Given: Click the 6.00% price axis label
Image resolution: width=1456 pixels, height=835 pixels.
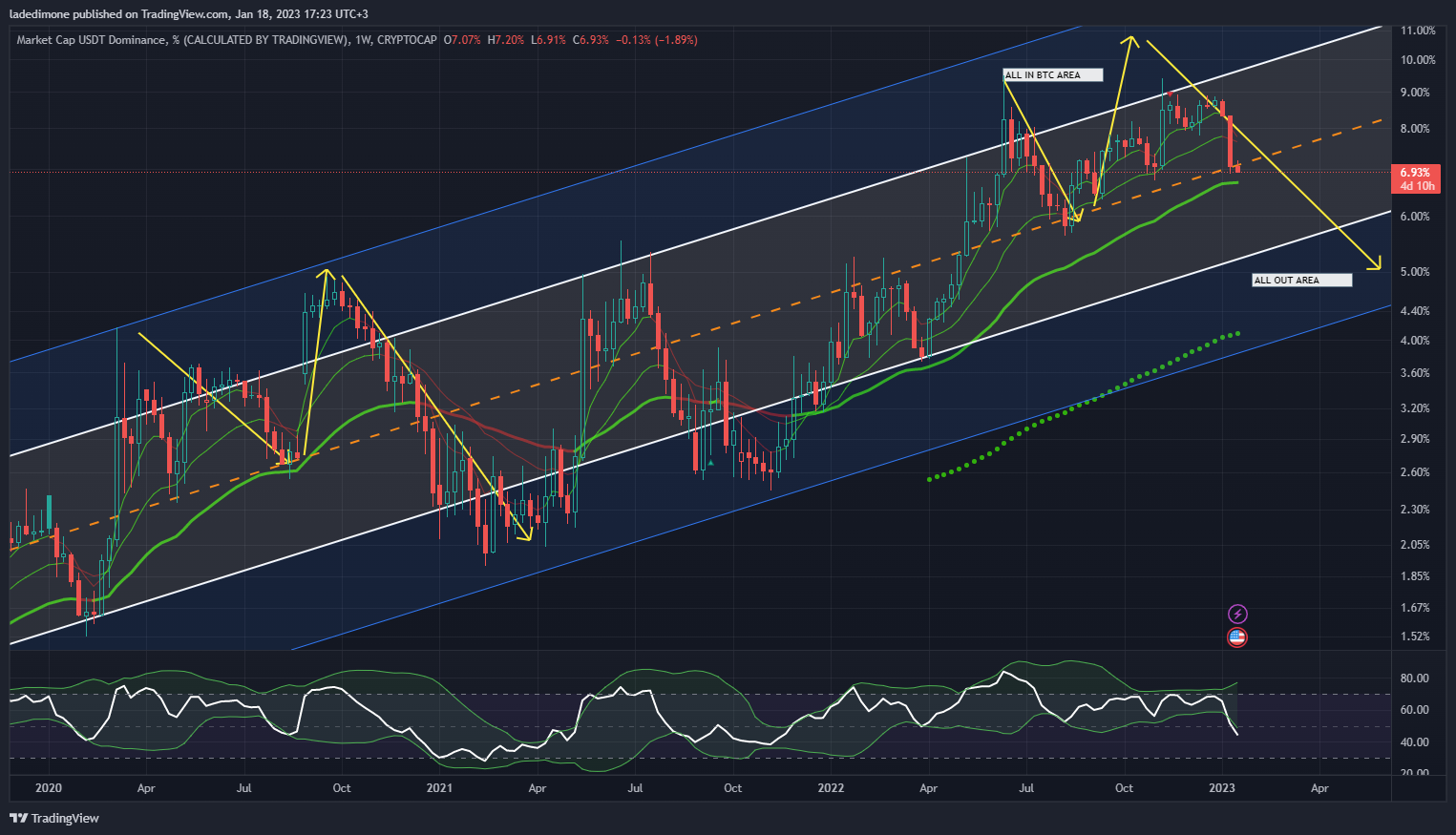Looking at the screenshot, I should (1414, 217).
